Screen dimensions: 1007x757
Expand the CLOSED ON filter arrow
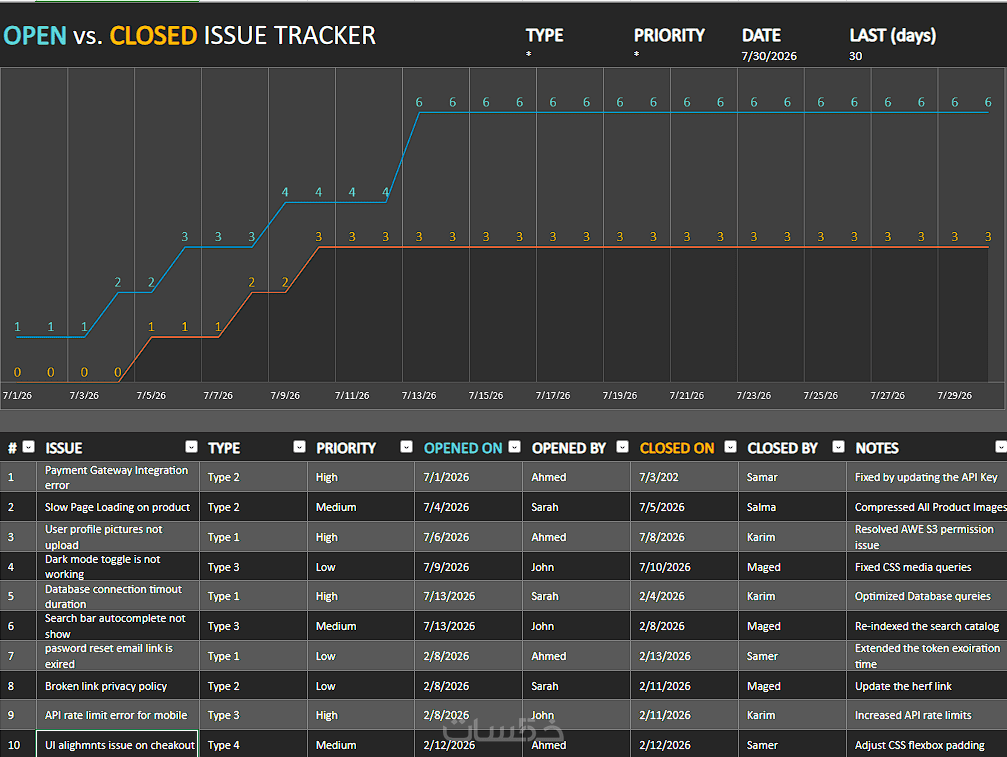point(730,447)
